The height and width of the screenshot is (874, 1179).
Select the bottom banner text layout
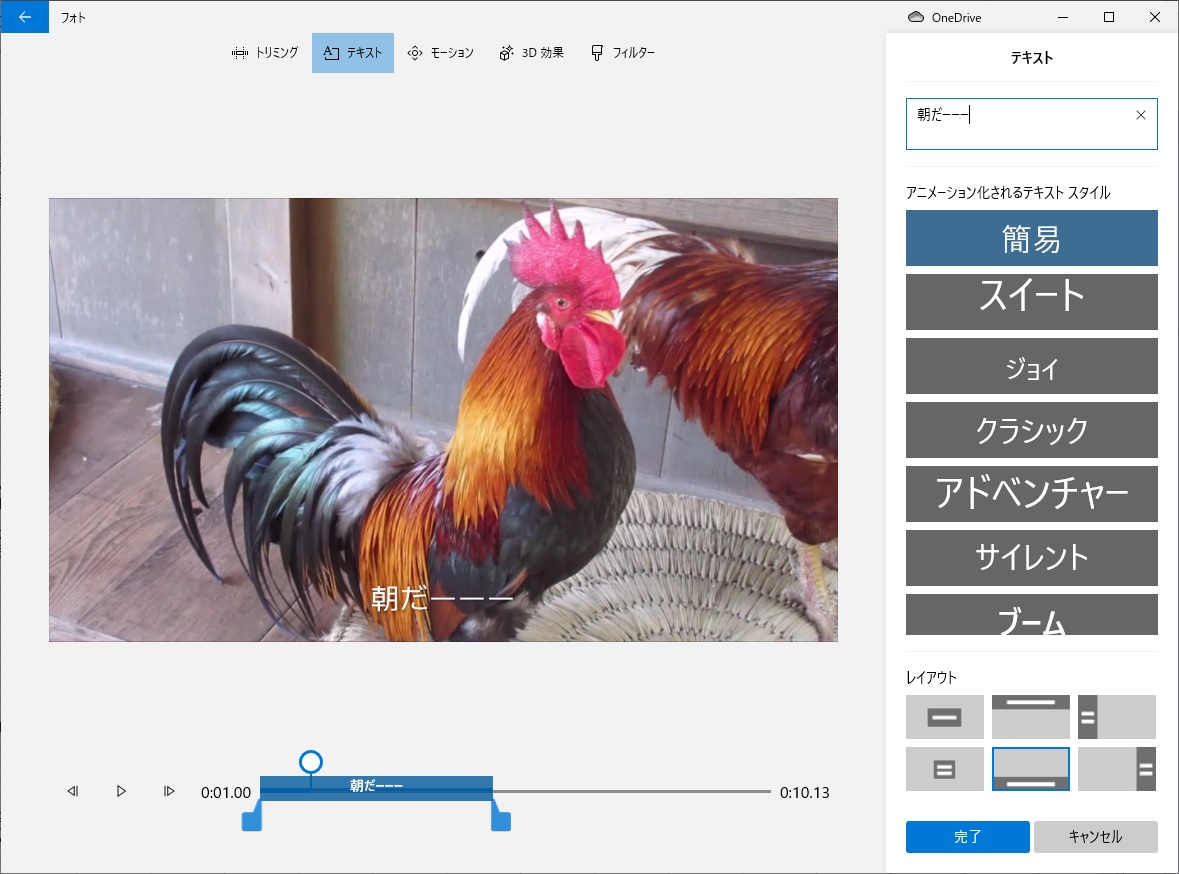click(x=1031, y=769)
